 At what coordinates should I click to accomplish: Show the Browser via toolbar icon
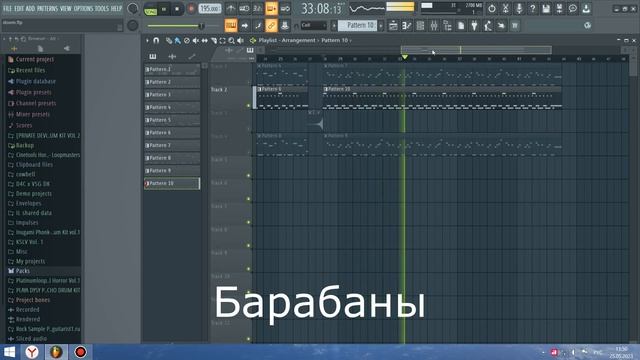pyautogui.click(x=447, y=26)
